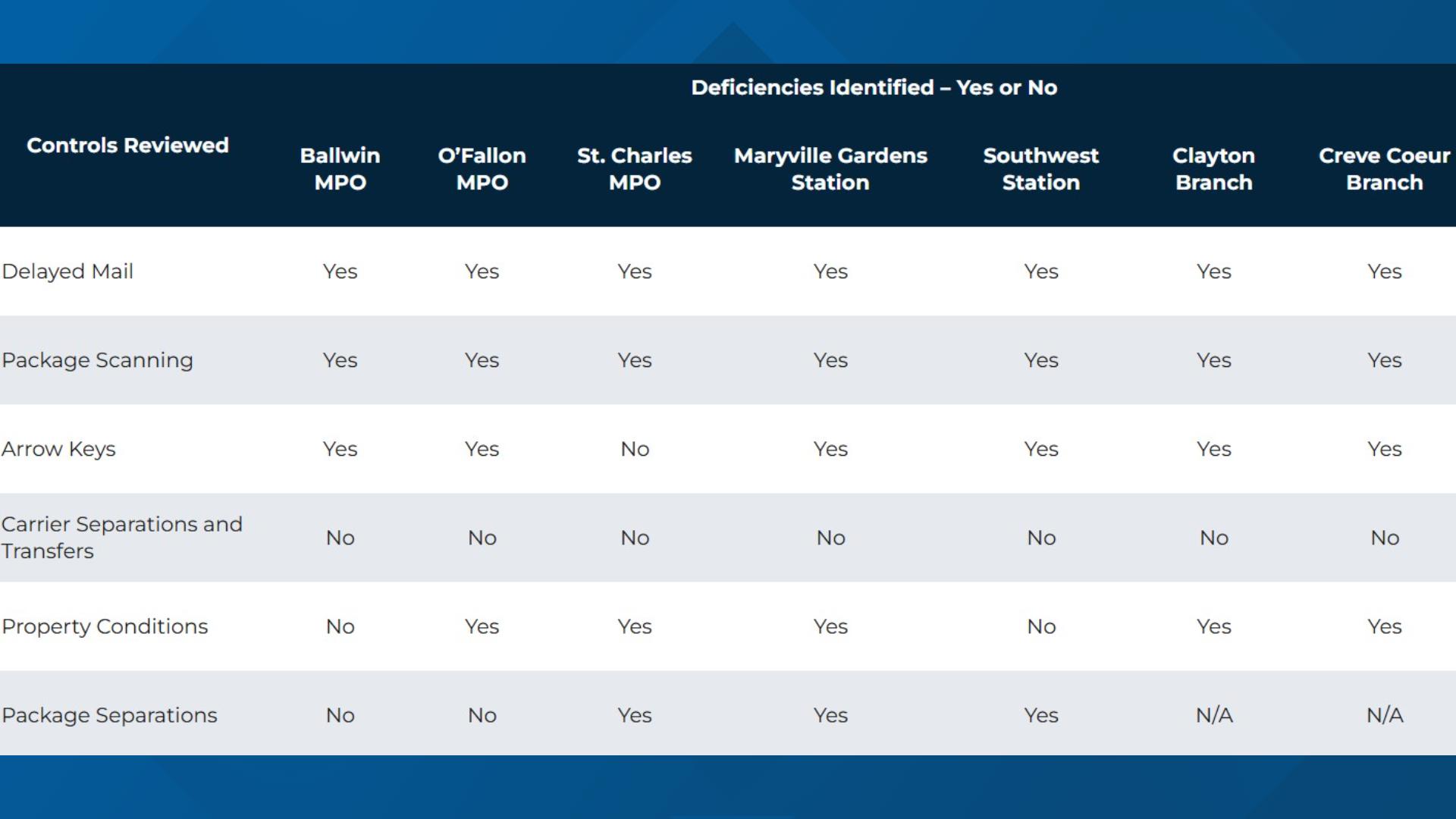The height and width of the screenshot is (819, 1456).
Task: Click the No under St. Charles Arrow Keys
Action: tap(635, 449)
